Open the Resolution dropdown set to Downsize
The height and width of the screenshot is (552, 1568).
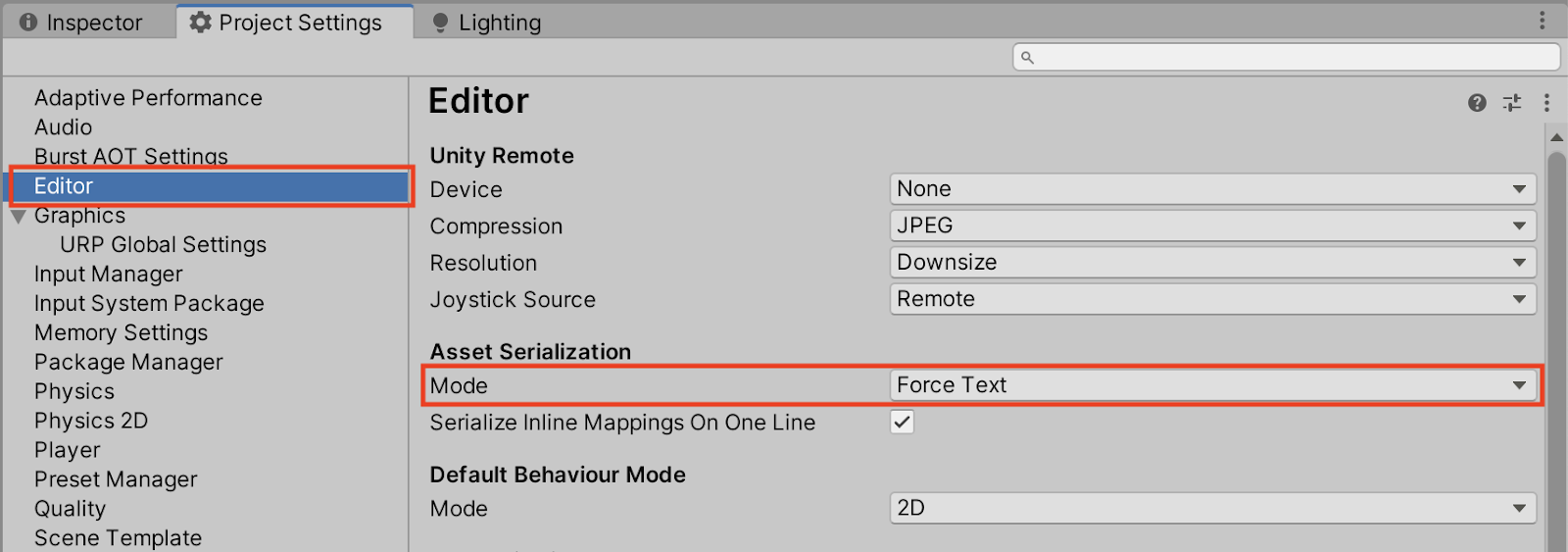point(1212,263)
